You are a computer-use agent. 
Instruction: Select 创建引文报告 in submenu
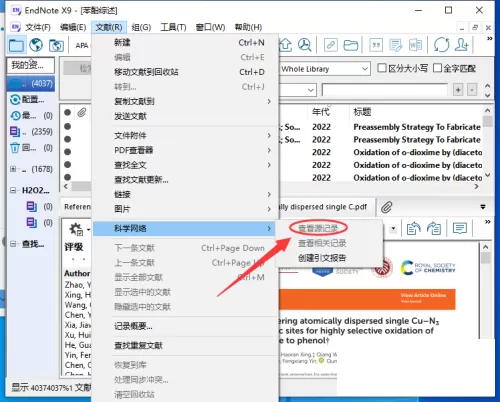[322, 258]
